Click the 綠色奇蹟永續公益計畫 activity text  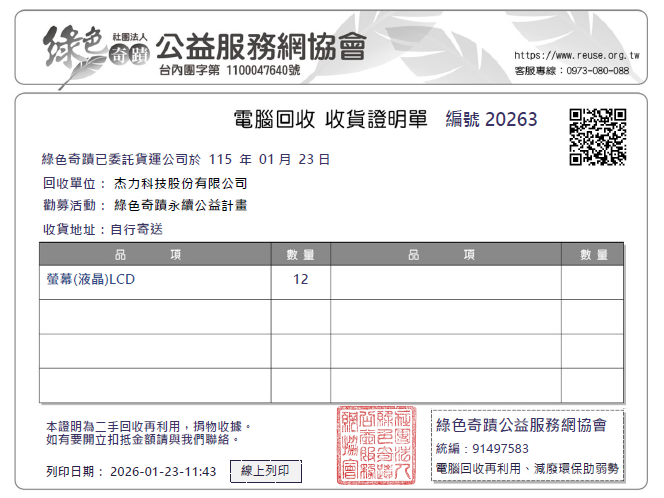coord(181,206)
